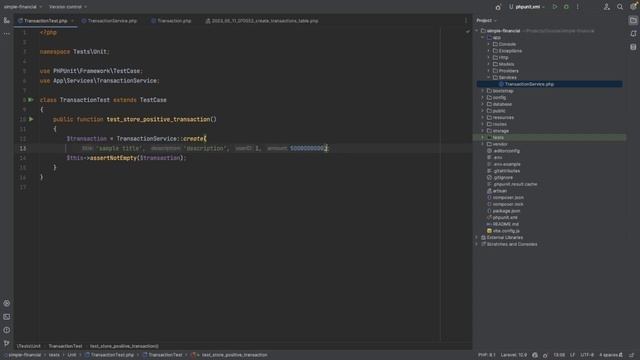Expand the Exceptions folder

tap(489, 51)
